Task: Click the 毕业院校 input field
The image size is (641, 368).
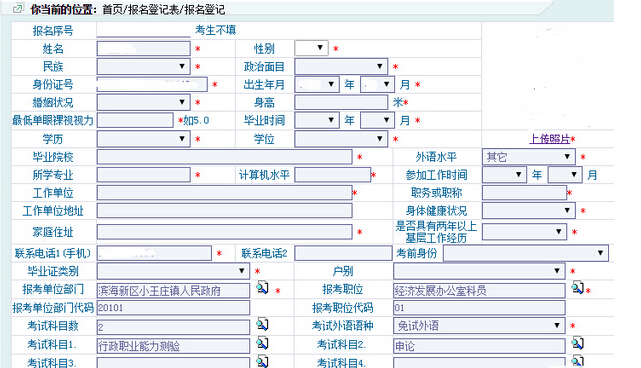Action: coord(224,157)
